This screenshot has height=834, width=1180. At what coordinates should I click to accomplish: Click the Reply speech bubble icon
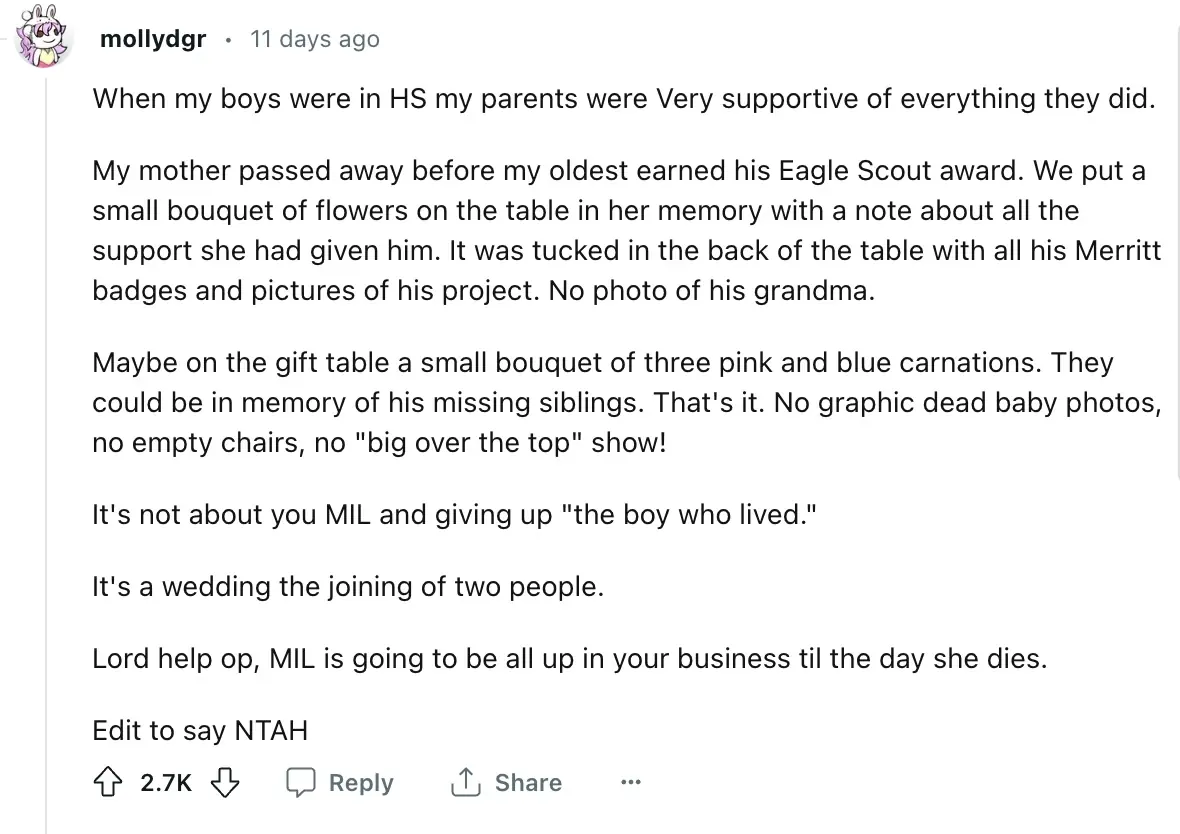click(300, 782)
